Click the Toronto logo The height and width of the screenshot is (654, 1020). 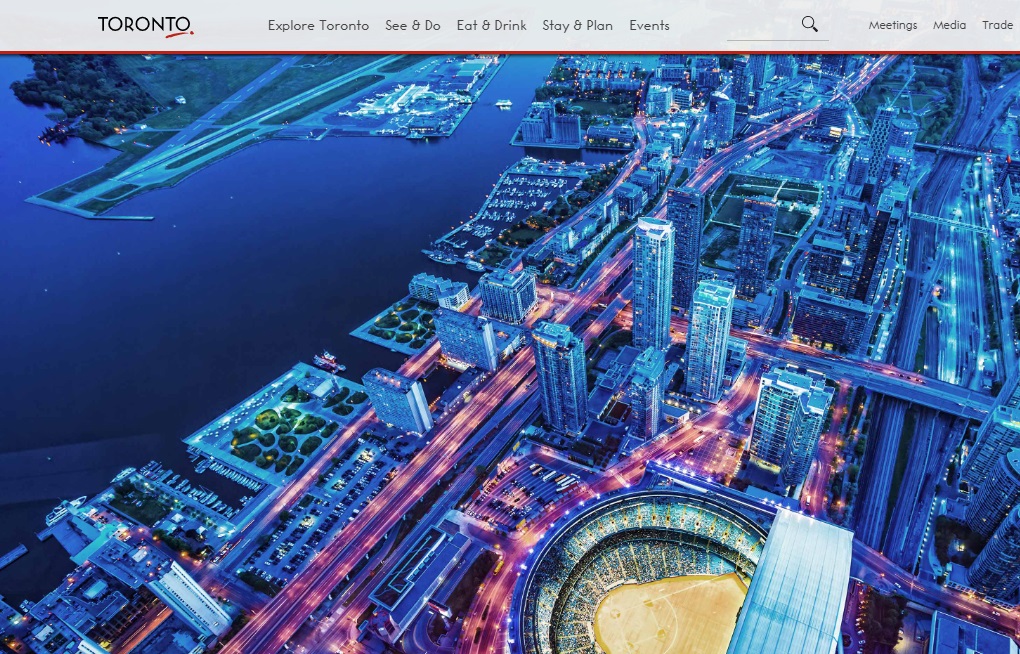(x=146, y=26)
